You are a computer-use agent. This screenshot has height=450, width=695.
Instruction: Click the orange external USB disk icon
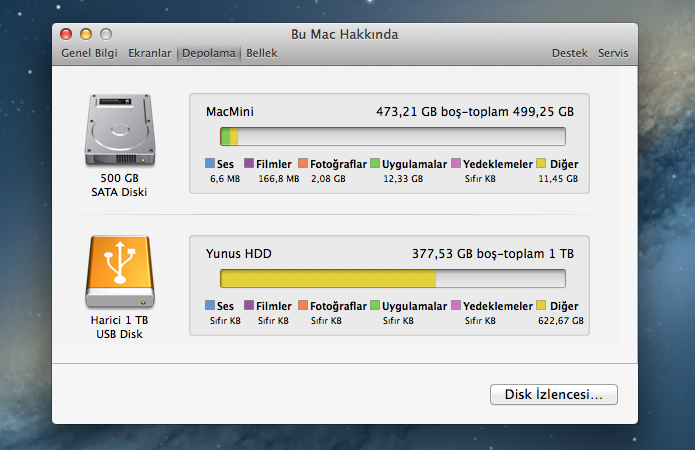(120, 272)
